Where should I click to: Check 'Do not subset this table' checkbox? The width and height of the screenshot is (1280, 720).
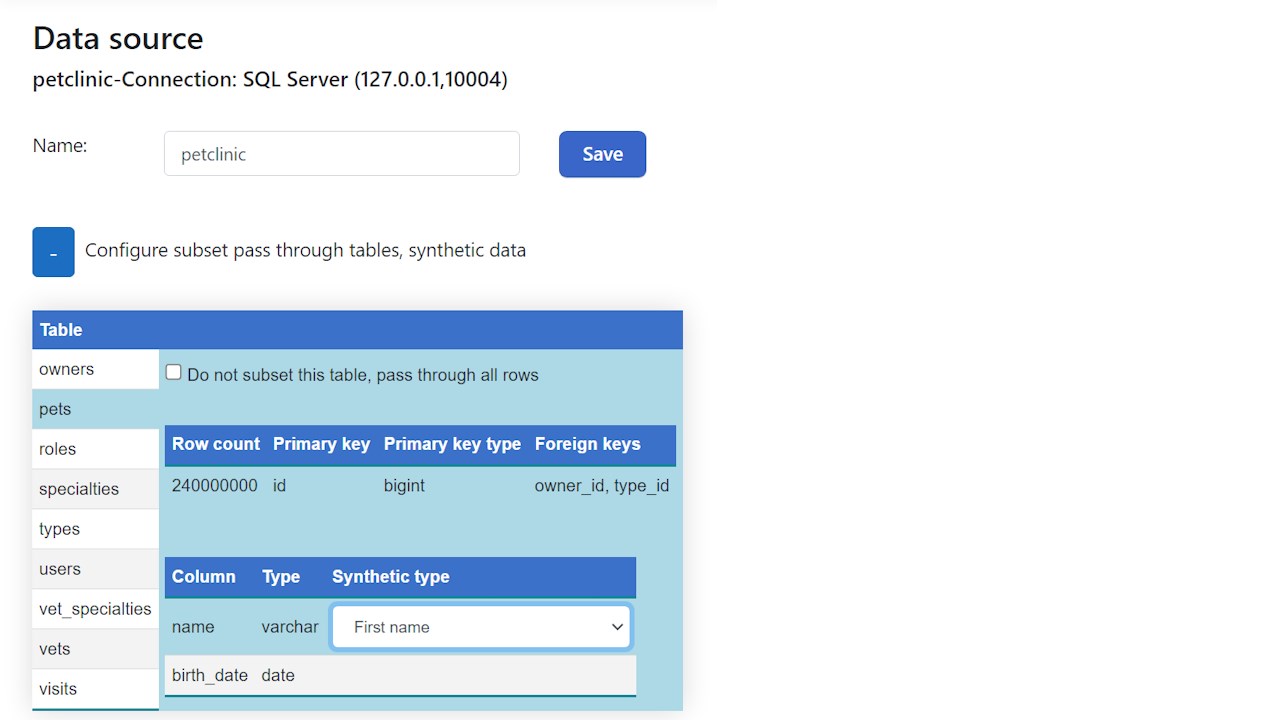tap(174, 373)
